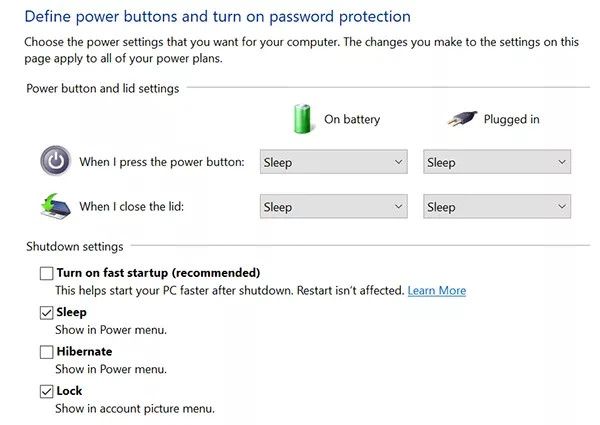Screen dimensions: 600x425
Task: Open power button On battery dropdown
Action: click(x=333, y=162)
